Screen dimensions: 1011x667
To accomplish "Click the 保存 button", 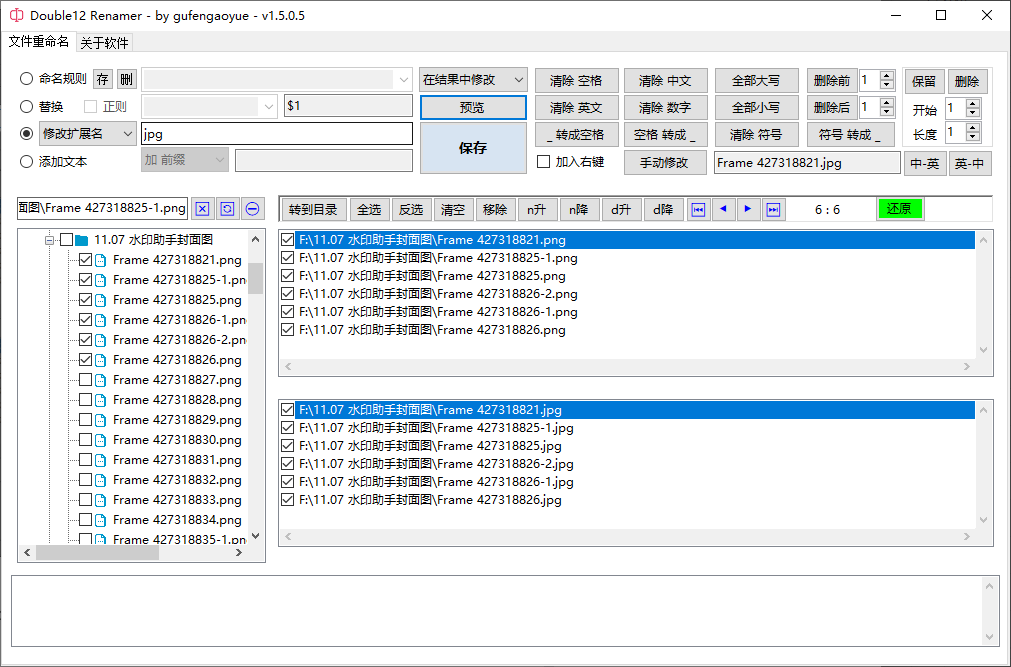I will pos(473,148).
